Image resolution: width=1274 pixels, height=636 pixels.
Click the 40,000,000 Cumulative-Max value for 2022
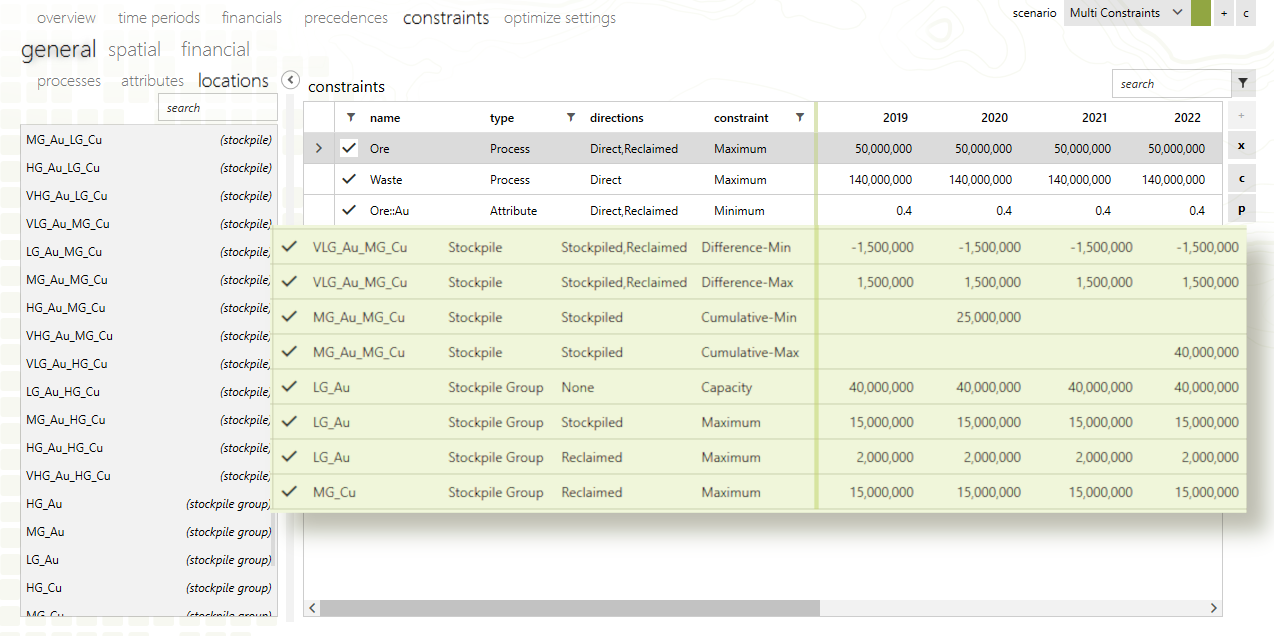click(x=1206, y=352)
